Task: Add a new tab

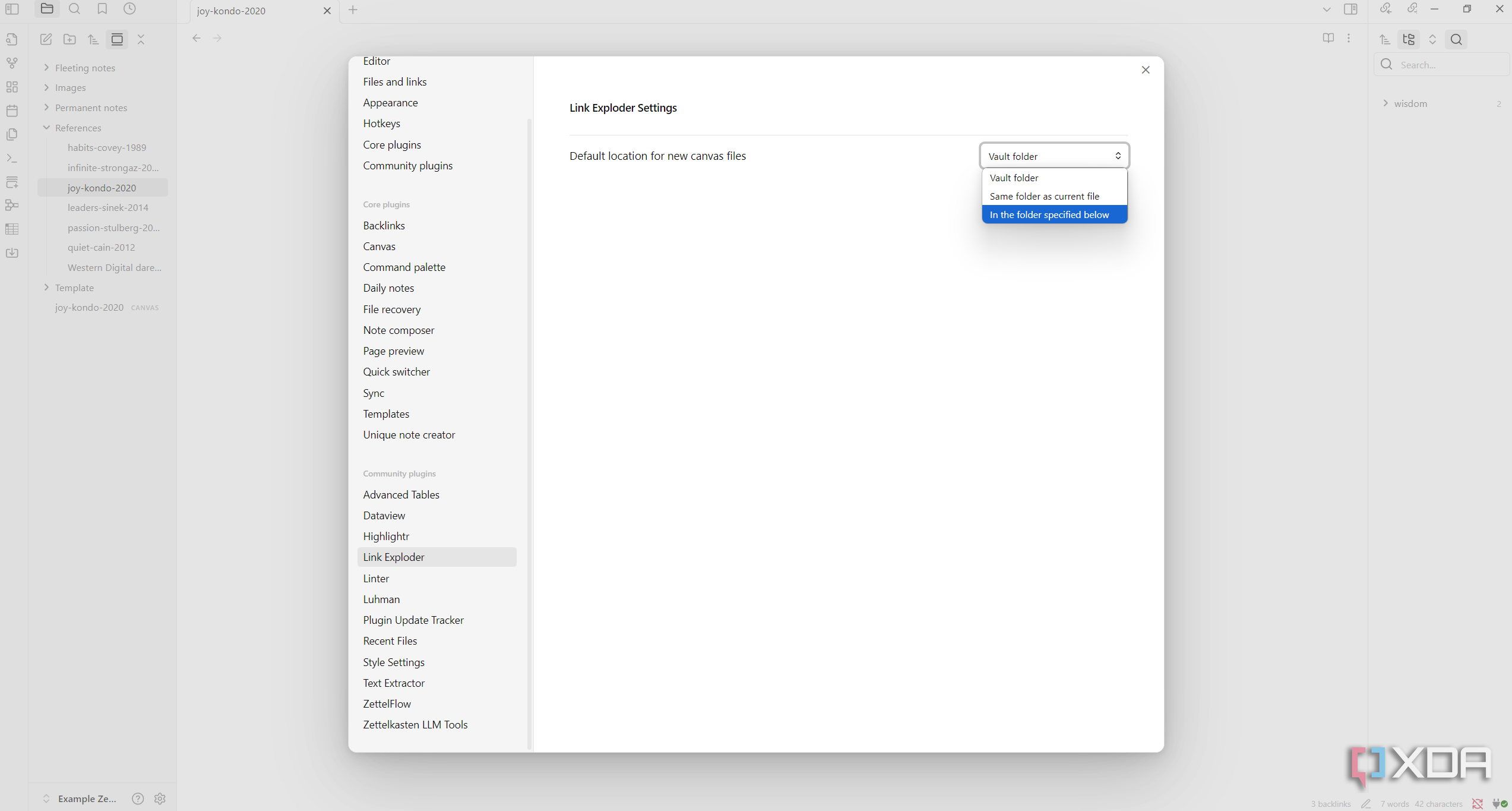Action: click(353, 10)
